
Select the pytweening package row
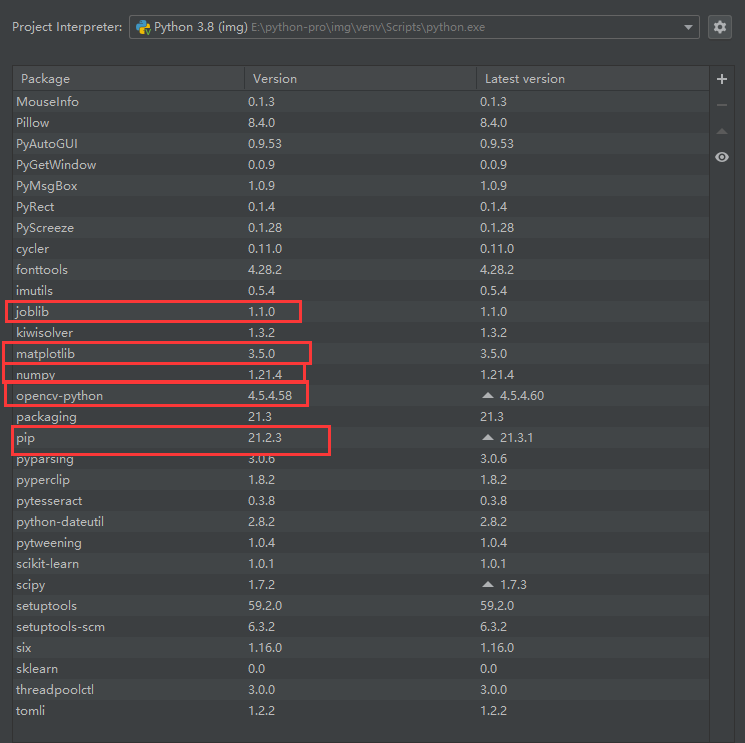click(361, 543)
